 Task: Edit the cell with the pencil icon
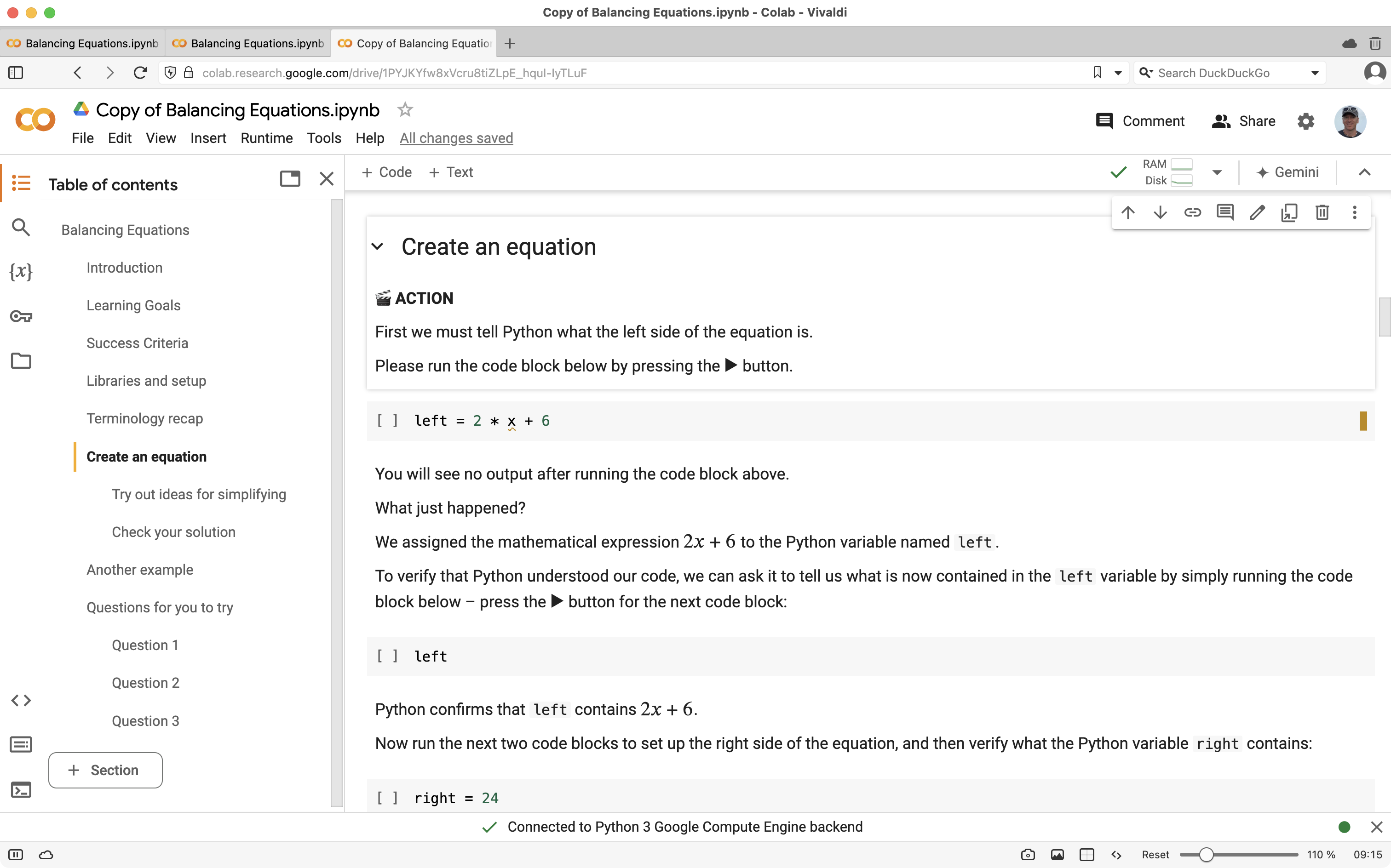(1257, 212)
